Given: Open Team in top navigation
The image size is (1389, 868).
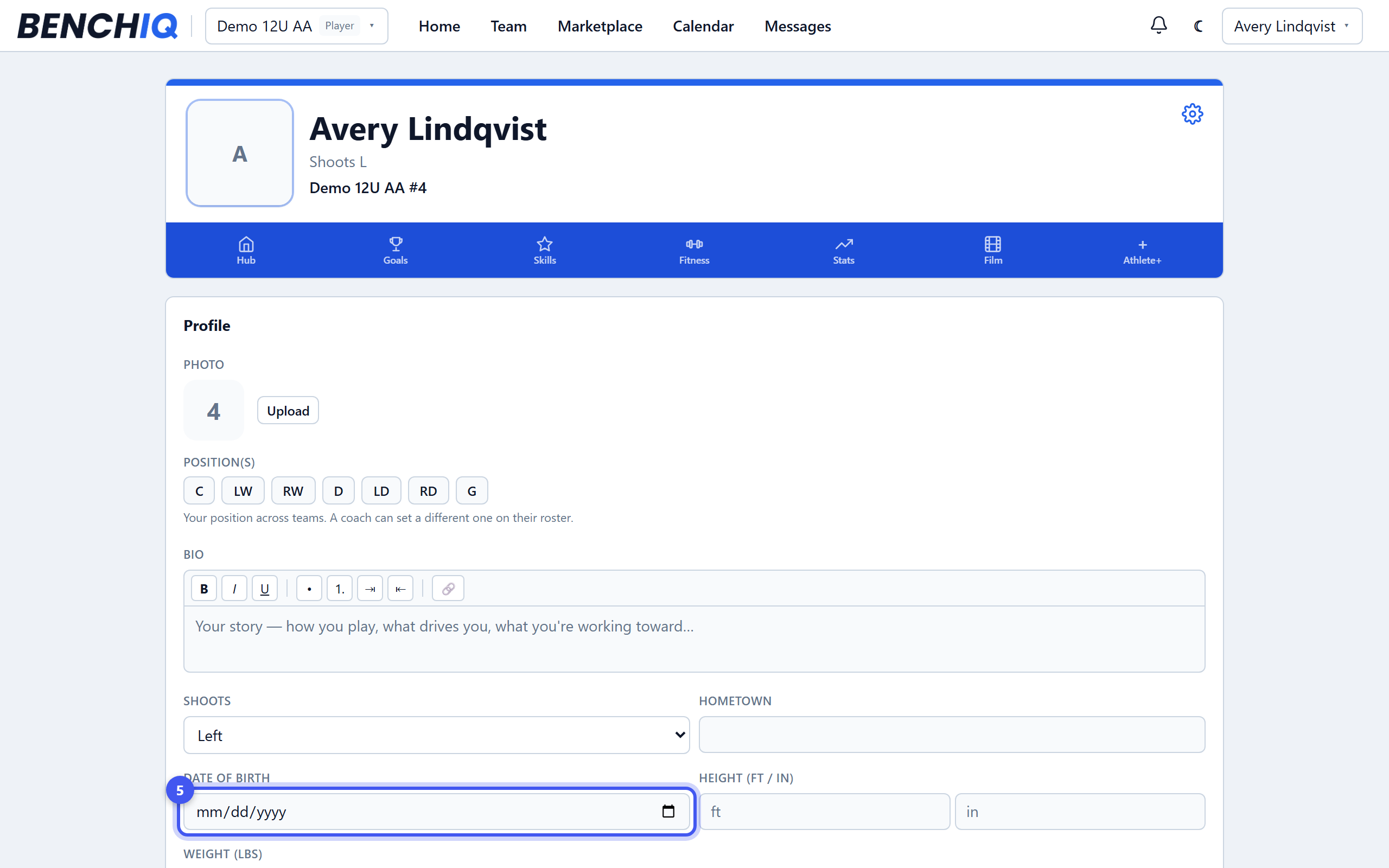Looking at the screenshot, I should tap(508, 26).
